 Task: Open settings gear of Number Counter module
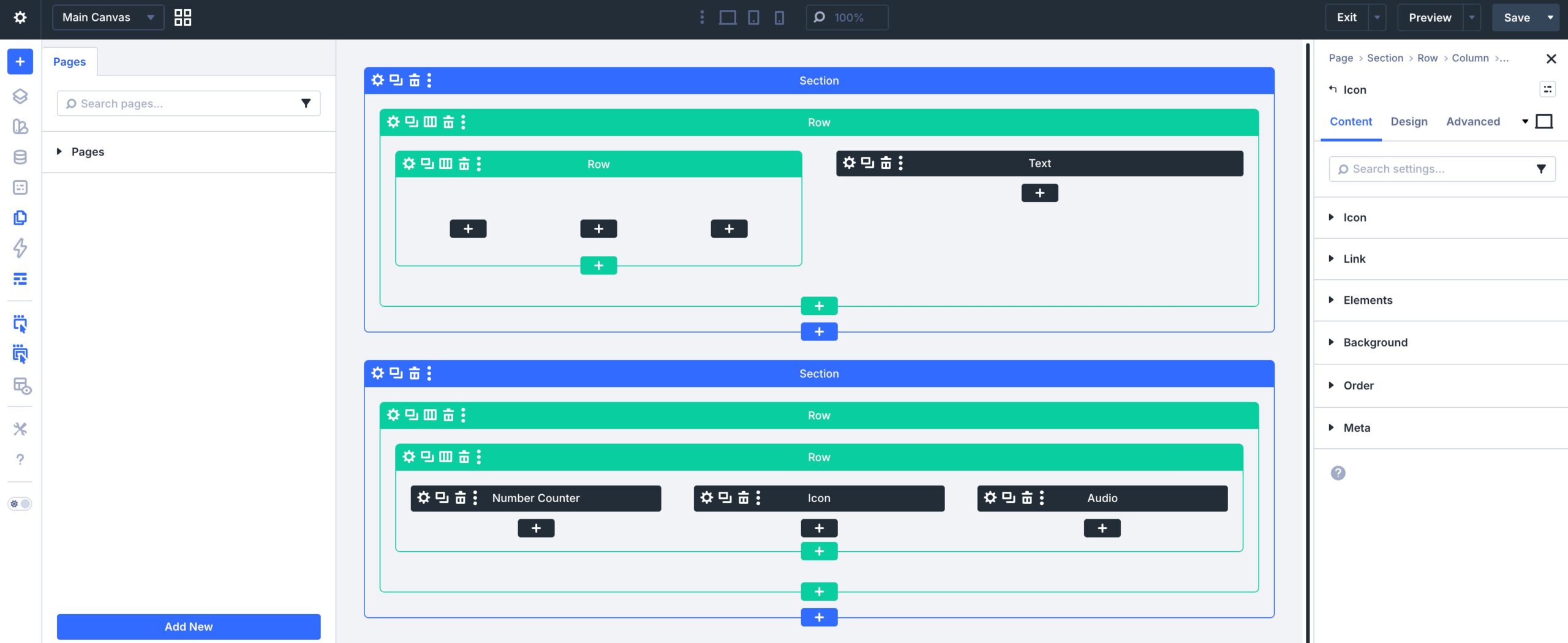[423, 498]
